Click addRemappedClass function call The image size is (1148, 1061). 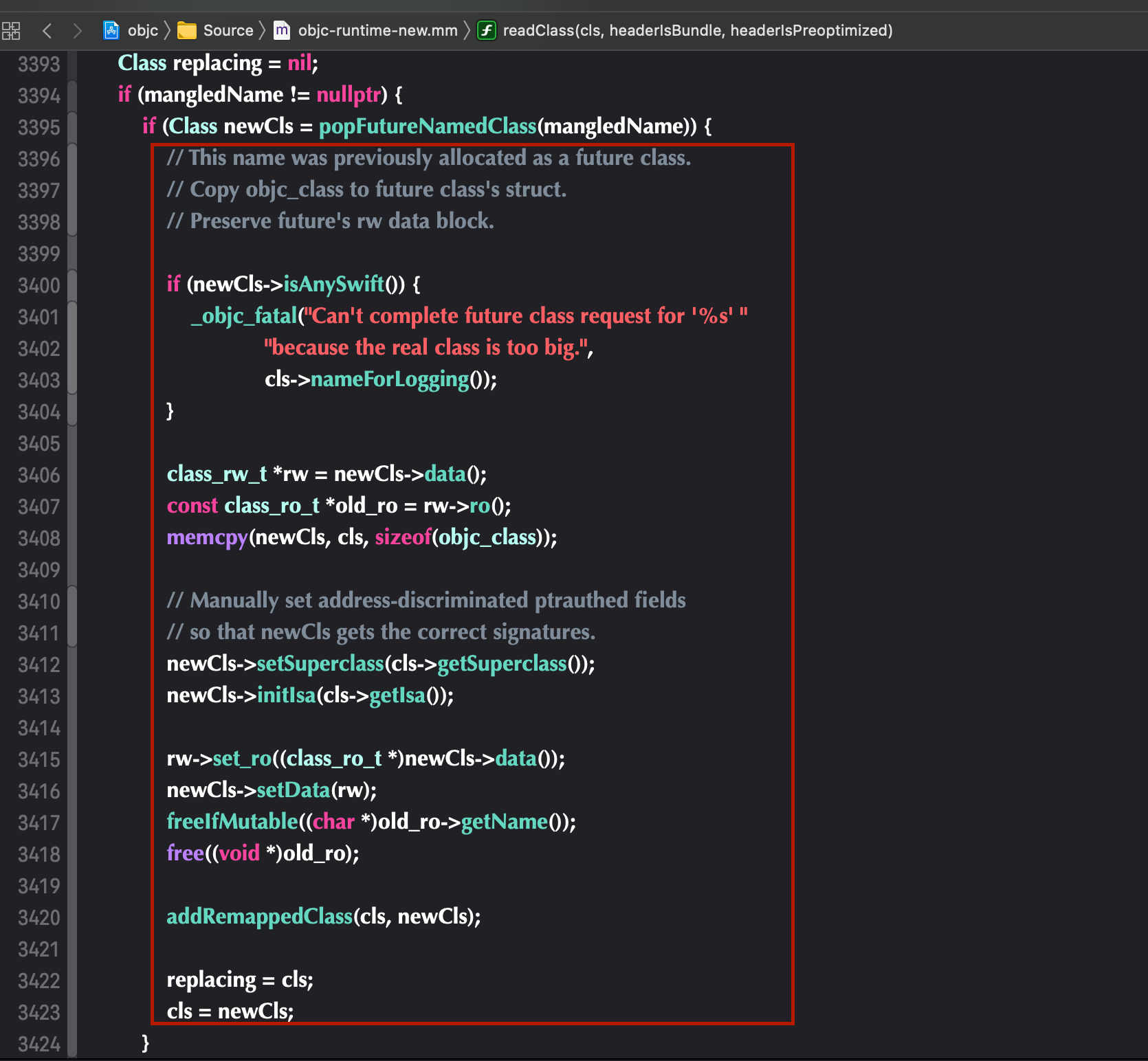pos(260,916)
